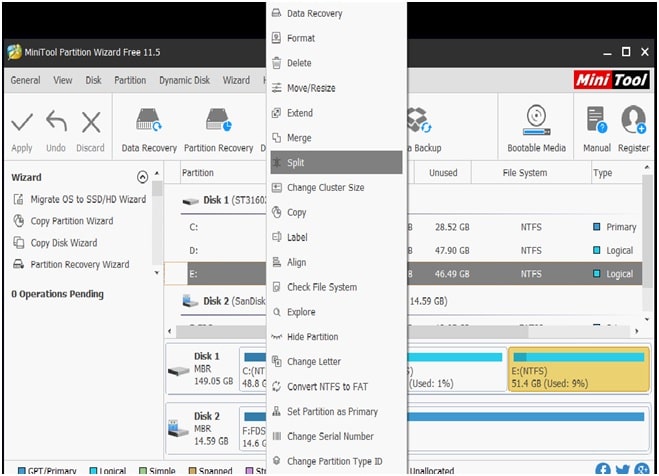Click the Primary type label for C:
The height and width of the screenshot is (476, 659).
[x=621, y=227]
